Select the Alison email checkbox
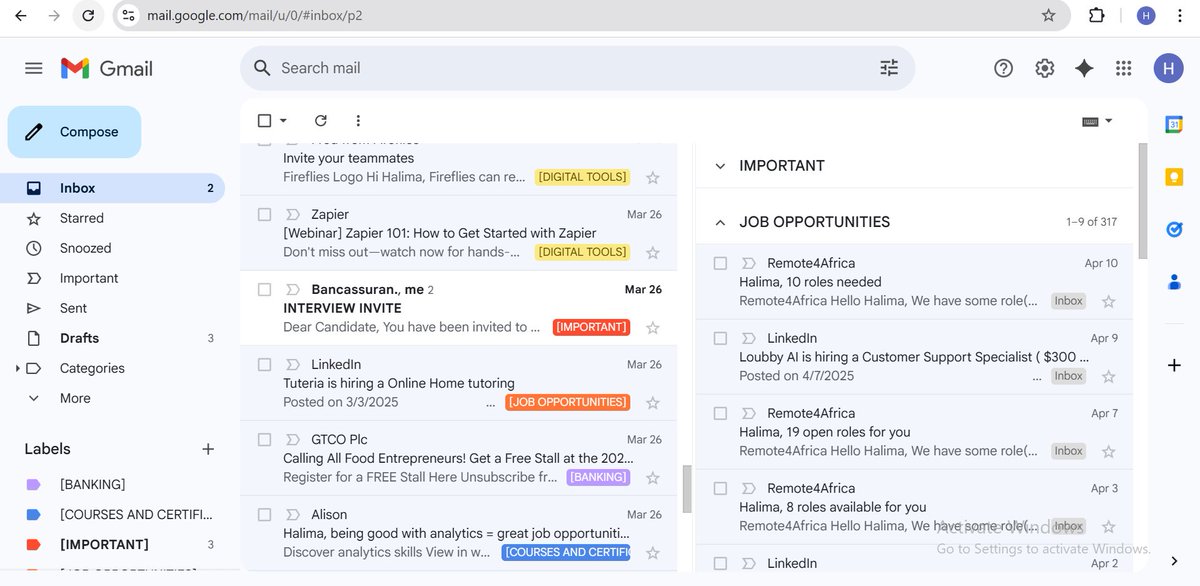 pos(265,514)
